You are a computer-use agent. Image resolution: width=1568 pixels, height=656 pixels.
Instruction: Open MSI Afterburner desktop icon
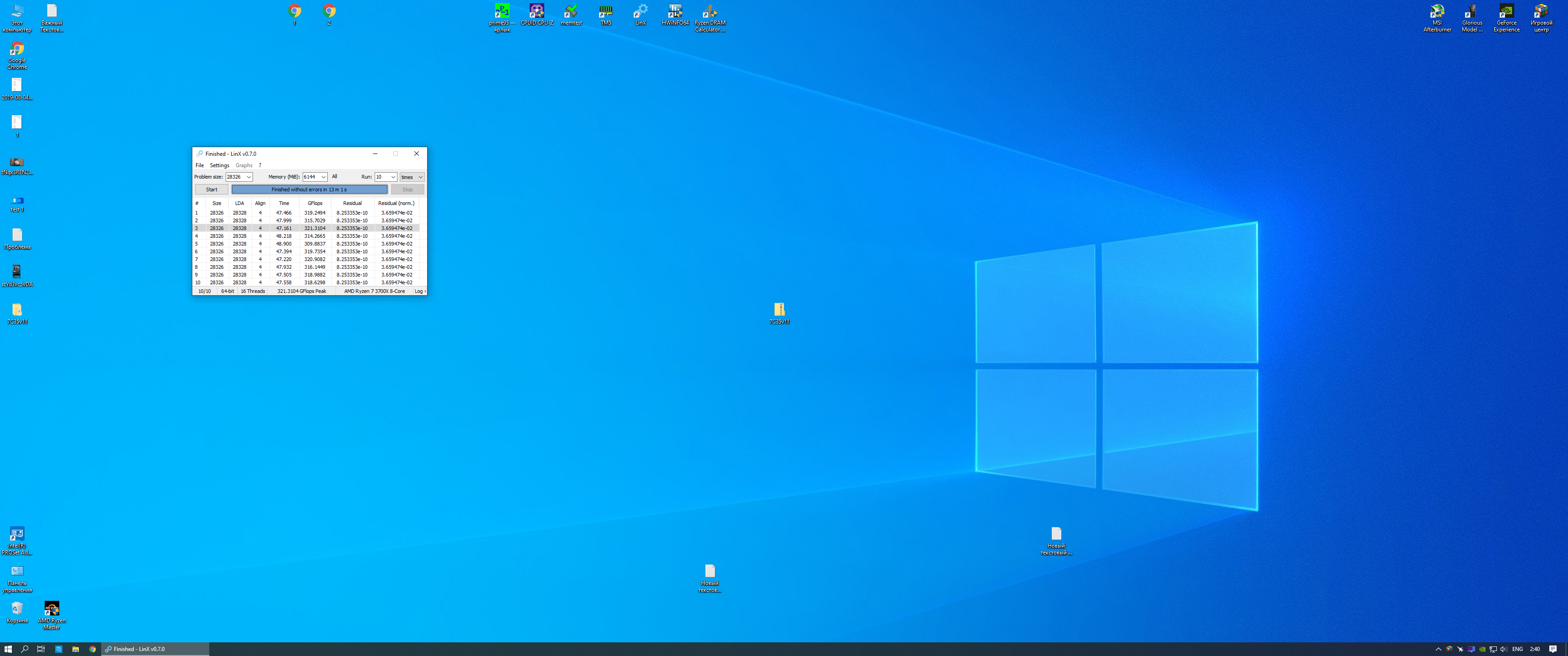(x=1437, y=12)
